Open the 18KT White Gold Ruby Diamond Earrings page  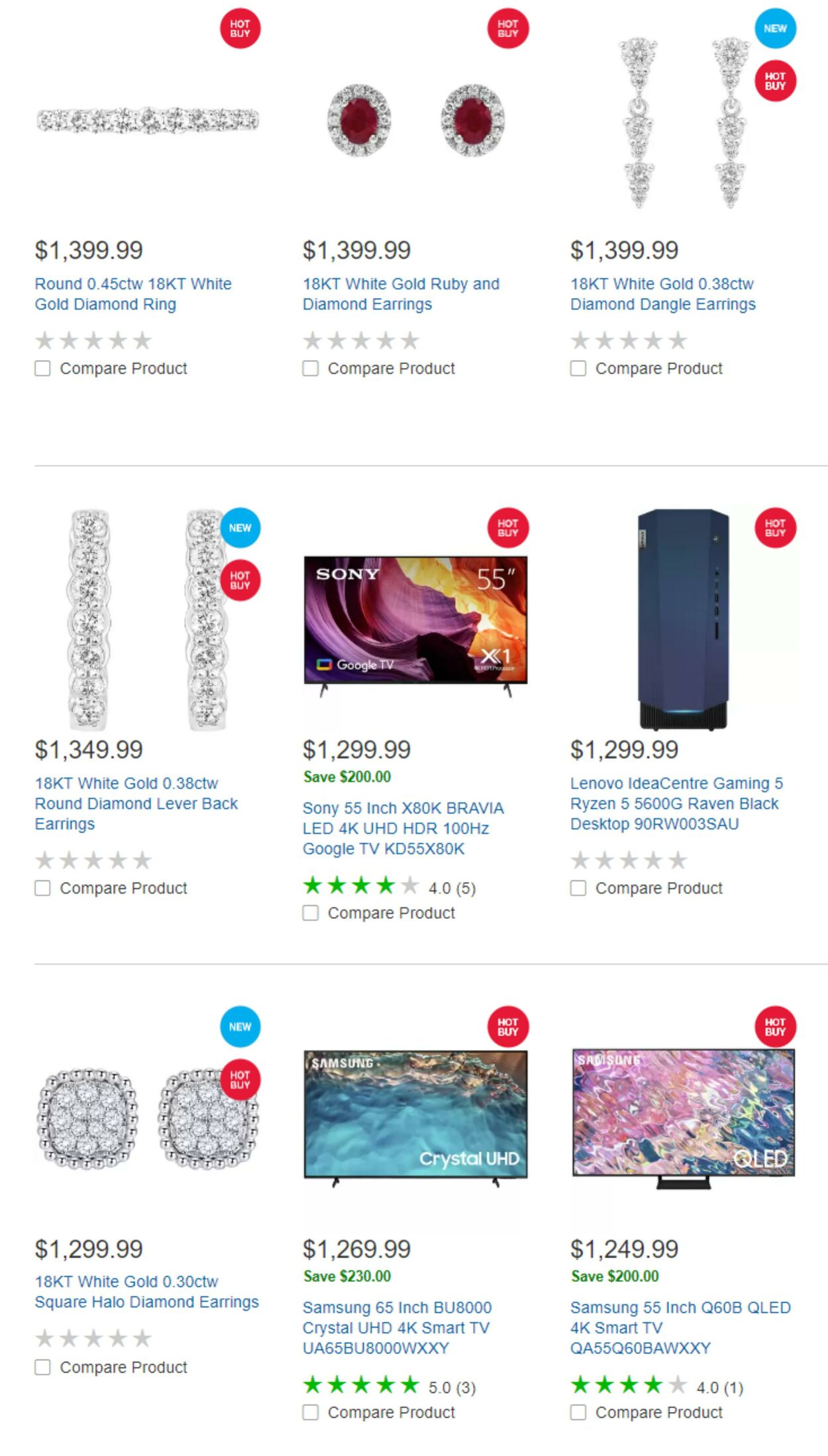pos(399,294)
